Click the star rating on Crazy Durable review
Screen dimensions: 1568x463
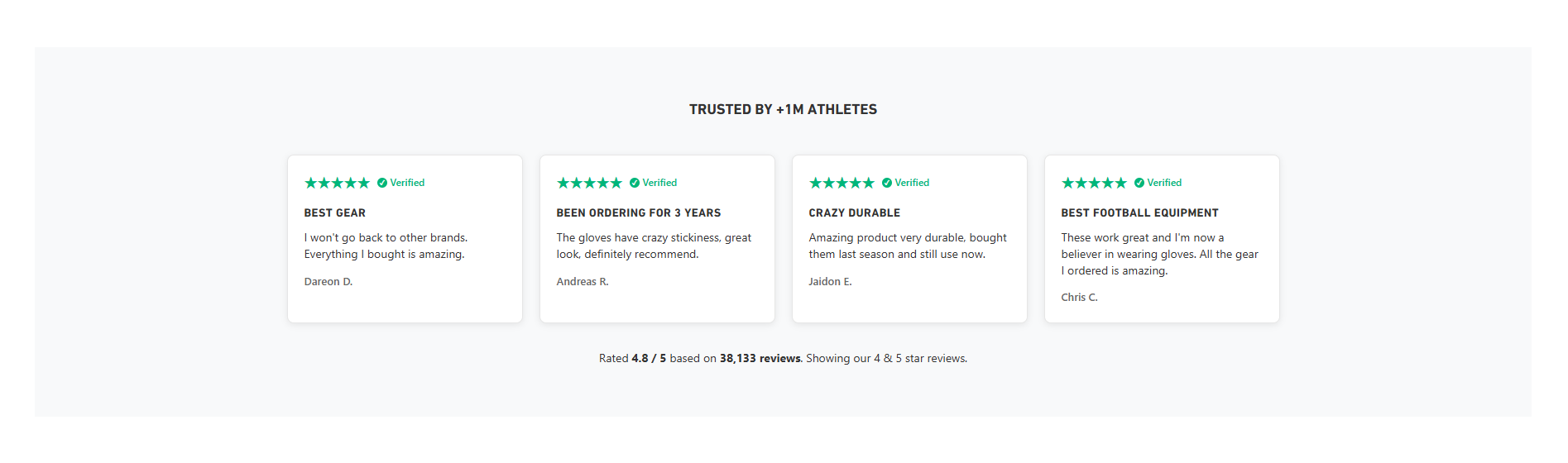tap(842, 183)
